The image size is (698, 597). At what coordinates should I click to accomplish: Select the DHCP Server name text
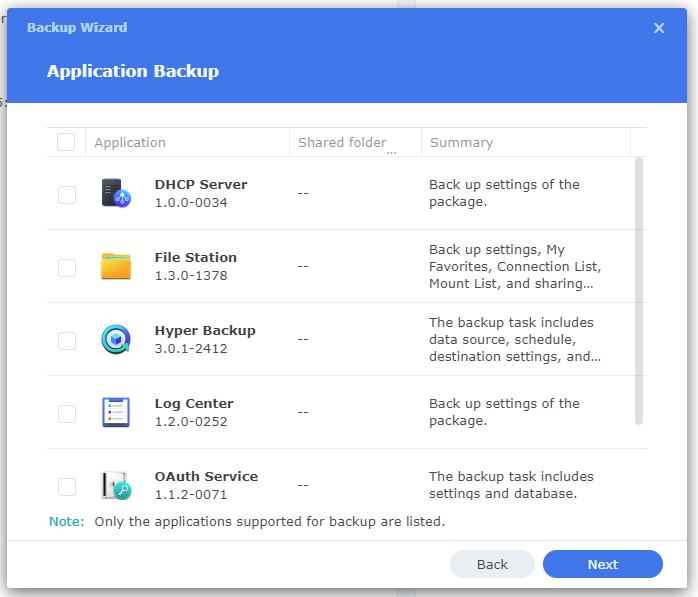tap(201, 184)
